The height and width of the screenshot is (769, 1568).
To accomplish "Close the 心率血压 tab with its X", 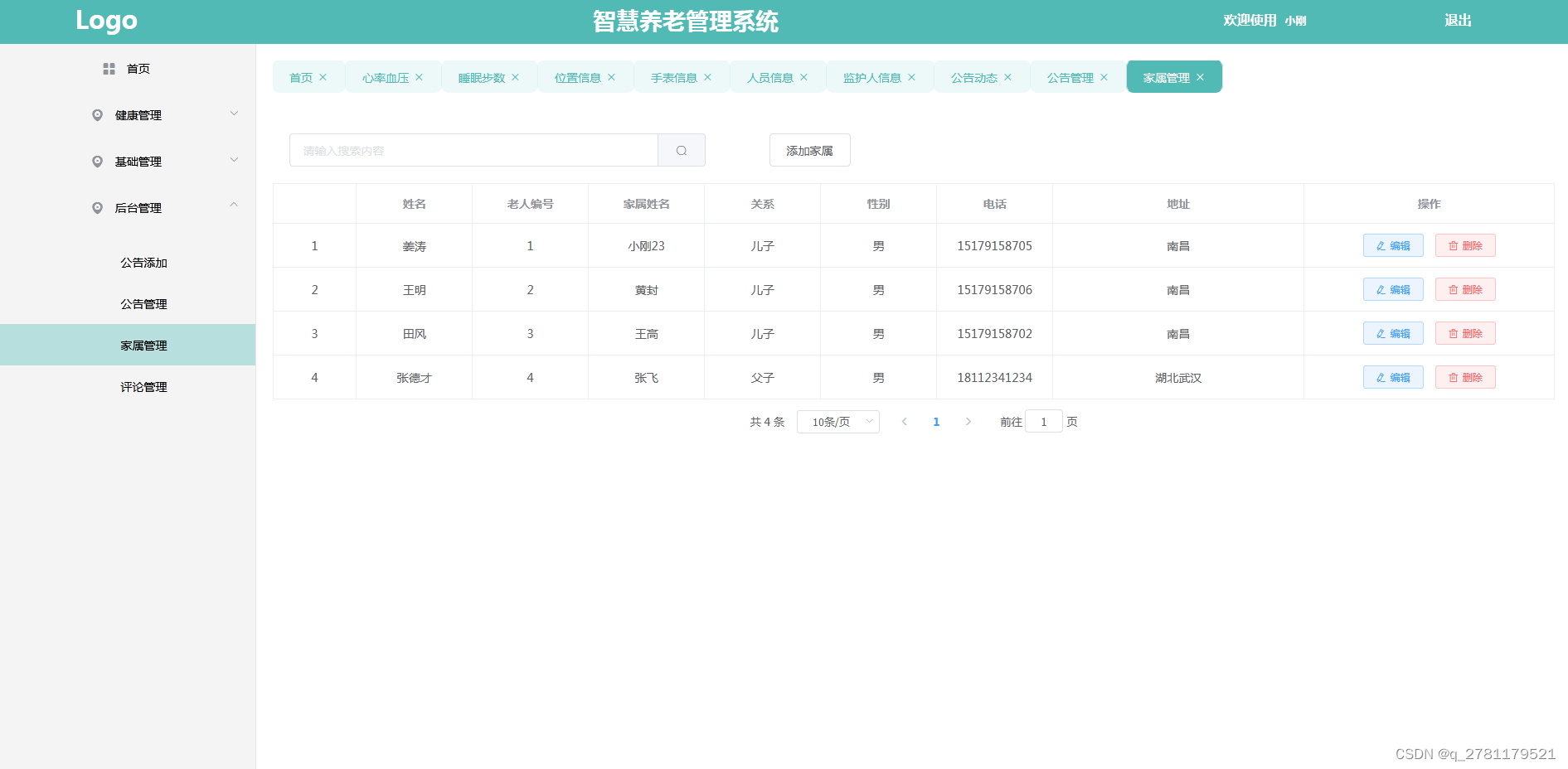I will (420, 77).
